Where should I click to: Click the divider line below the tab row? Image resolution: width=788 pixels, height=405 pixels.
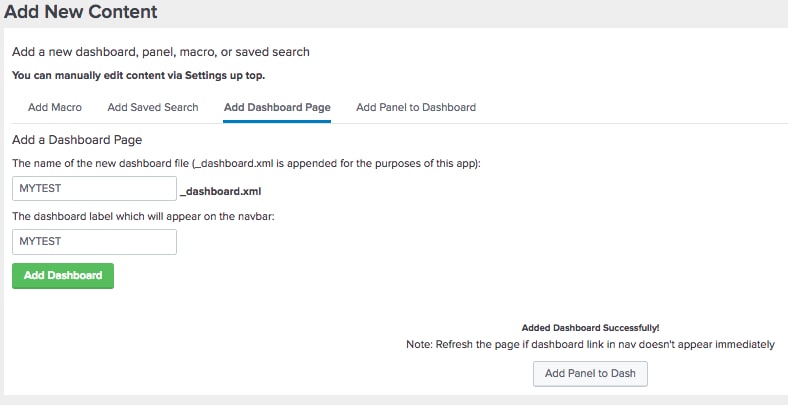(x=400, y=124)
